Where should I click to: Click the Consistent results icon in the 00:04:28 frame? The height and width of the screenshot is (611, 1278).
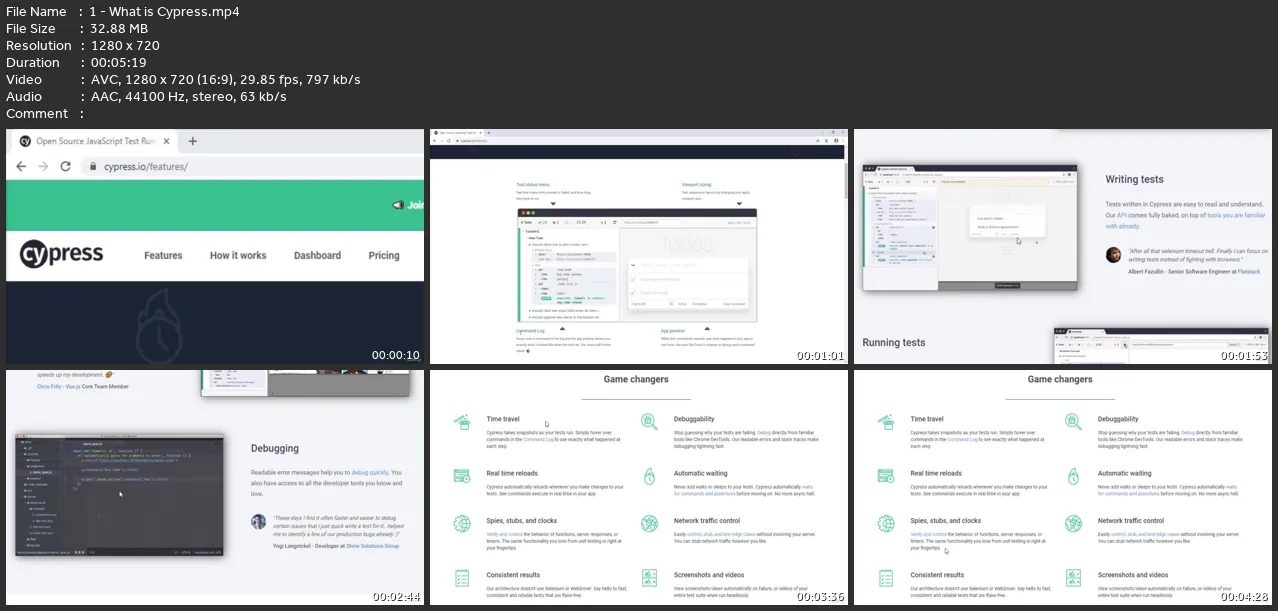(x=886, y=578)
